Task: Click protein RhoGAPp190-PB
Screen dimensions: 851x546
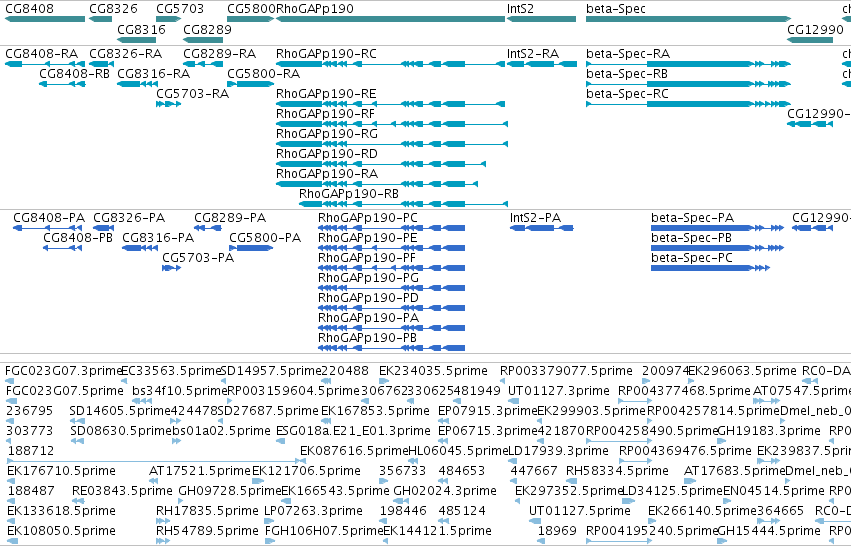Action: point(391,348)
